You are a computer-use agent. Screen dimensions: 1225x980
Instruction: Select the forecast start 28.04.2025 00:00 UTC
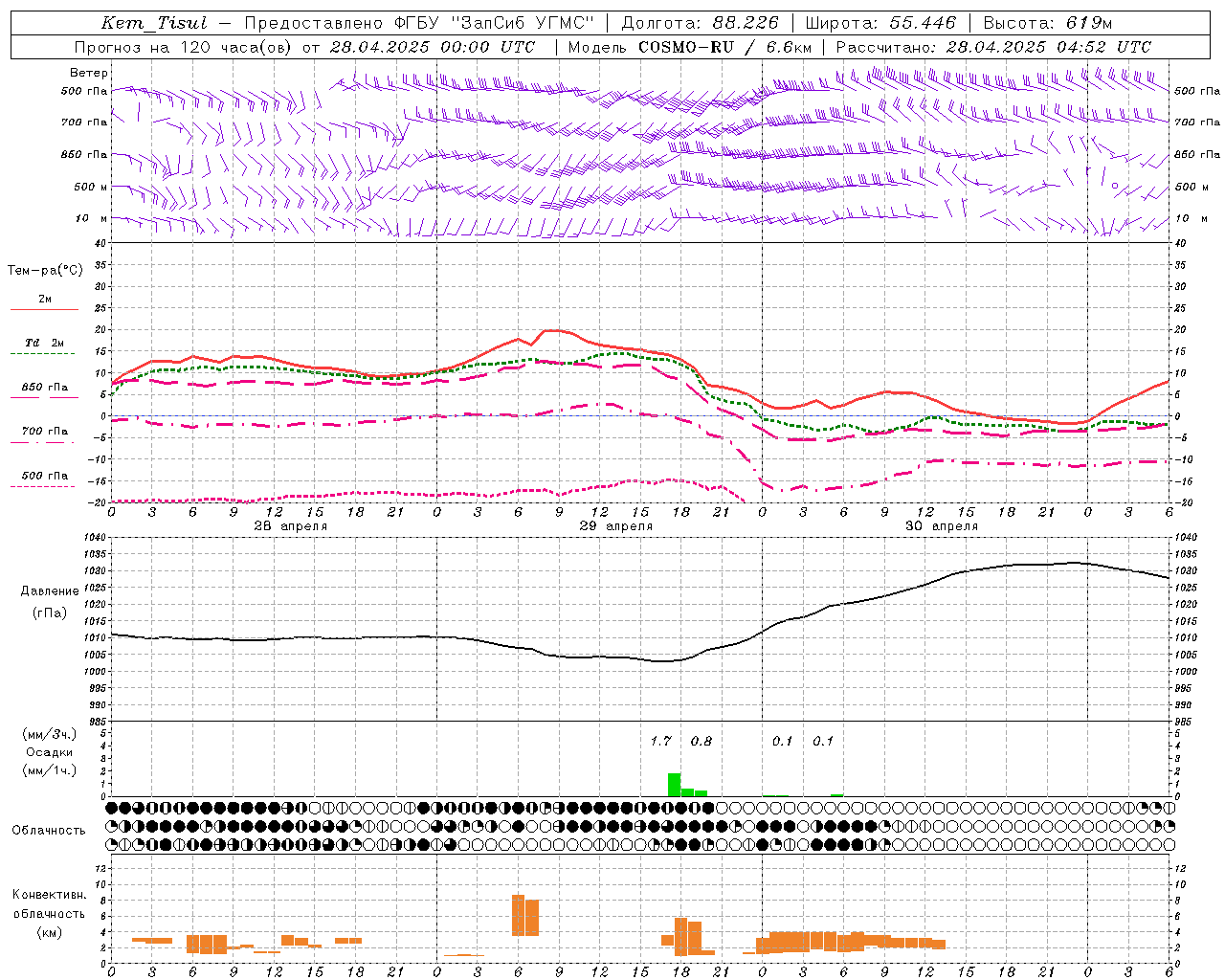432,47
